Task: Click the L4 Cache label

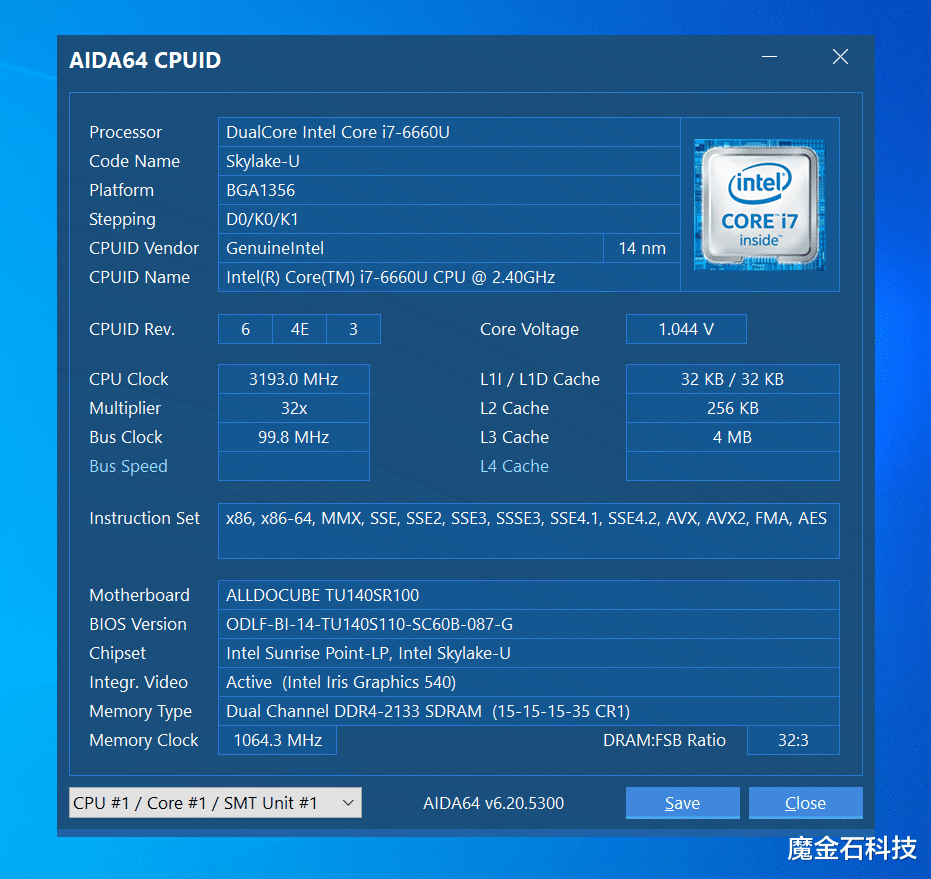Action: [514, 466]
